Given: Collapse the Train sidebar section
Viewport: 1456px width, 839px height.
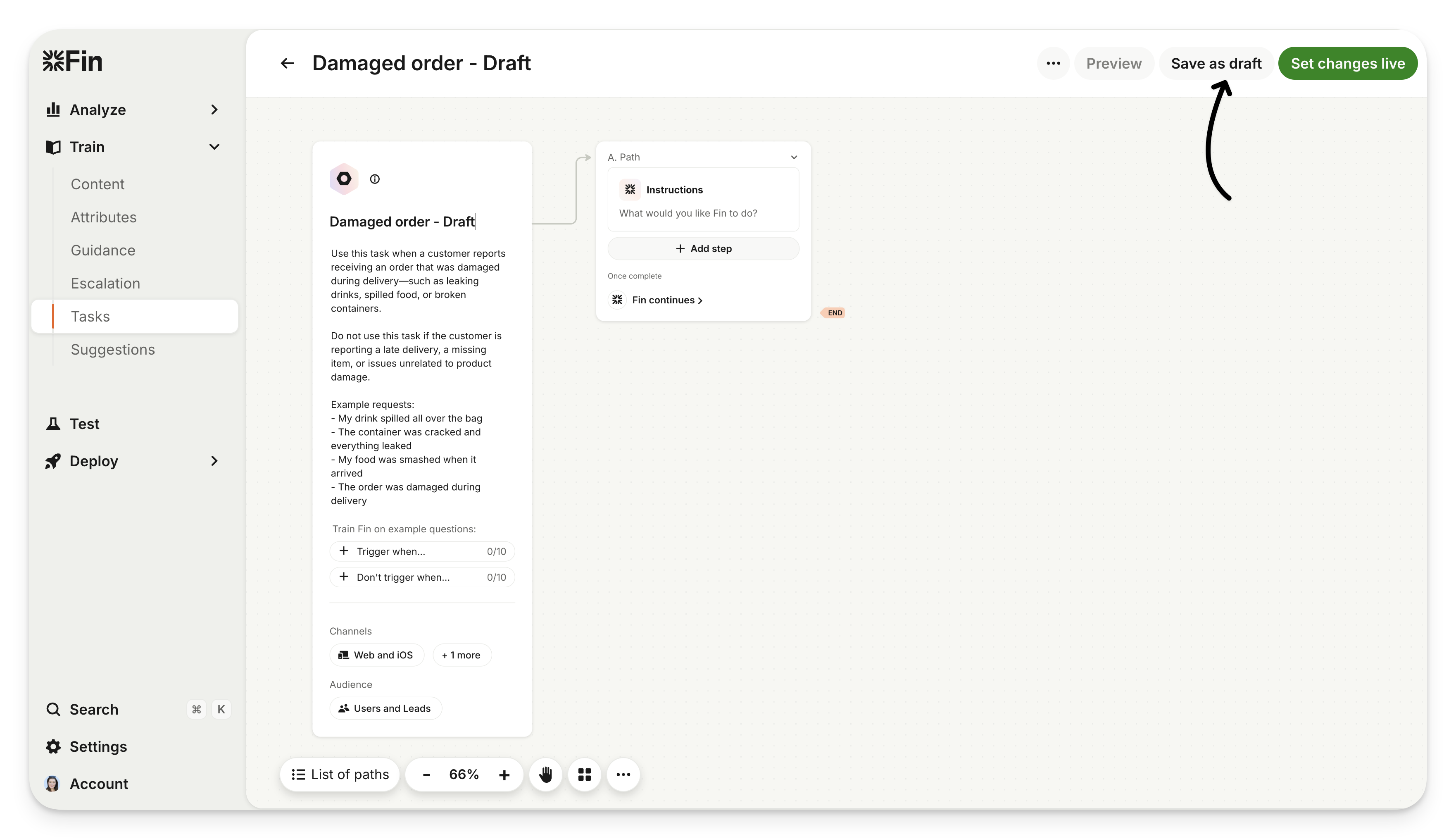Looking at the screenshot, I should 214,147.
